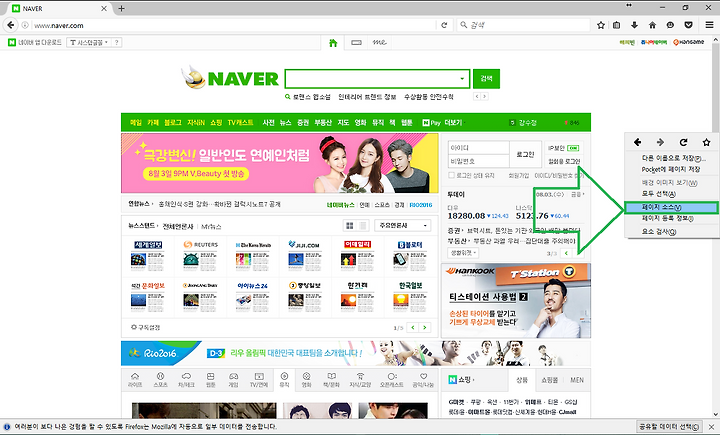This screenshot has height=435, width=720.
Task: Choose Pocket에 페이지 저장 in the context menu
Action: click(x=671, y=169)
